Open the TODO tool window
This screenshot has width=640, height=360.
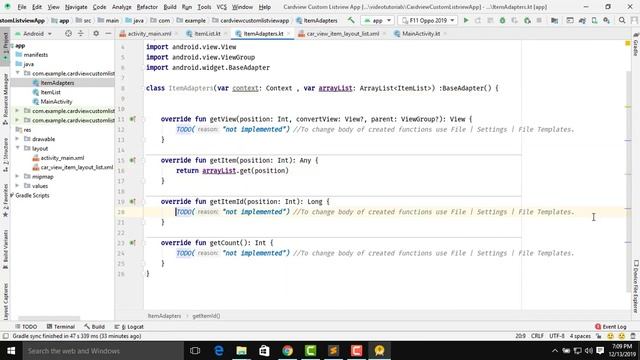coord(26,327)
